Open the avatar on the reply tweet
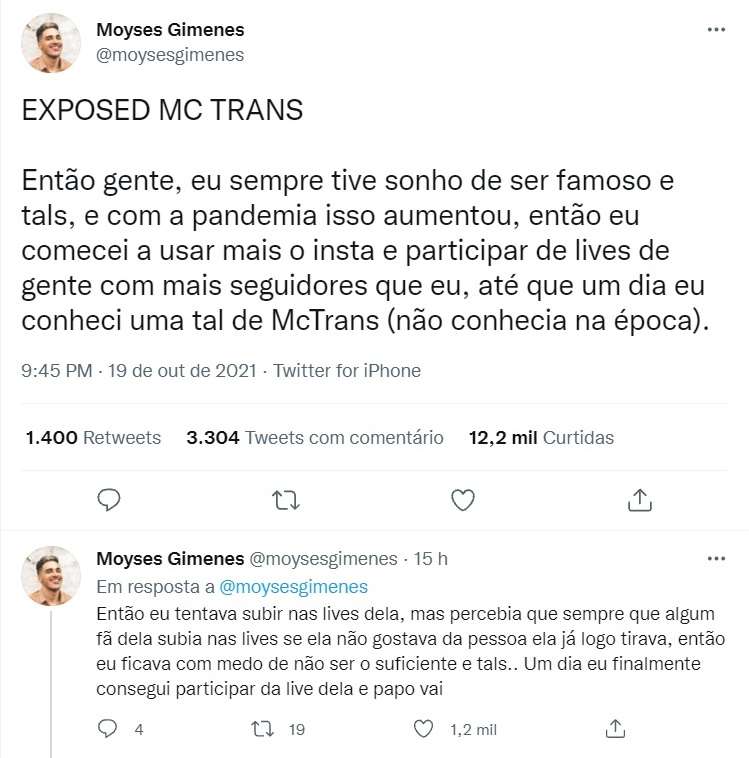 [x=51, y=576]
